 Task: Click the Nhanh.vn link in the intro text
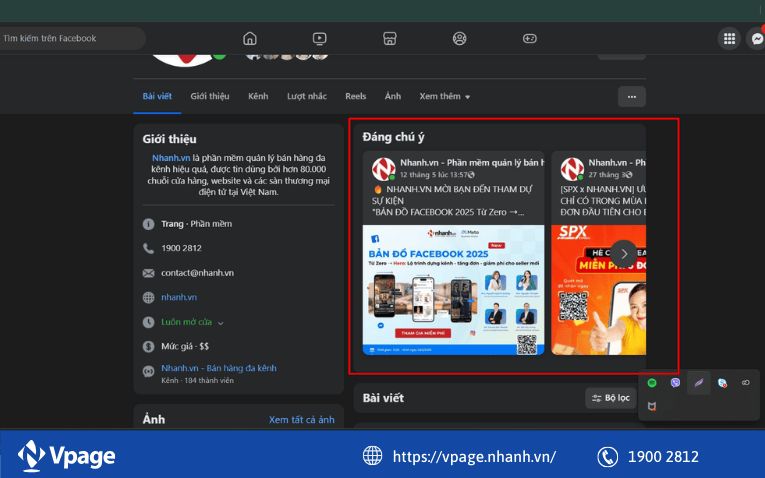pyautogui.click(x=171, y=158)
